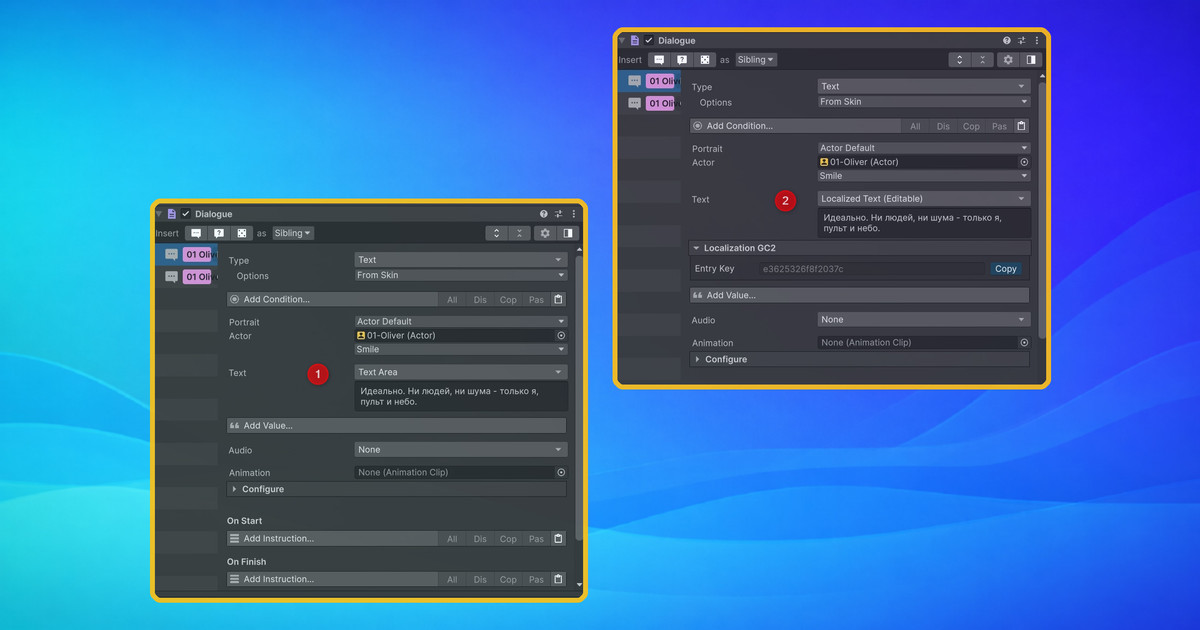The image size is (1200, 630).
Task: Open Sibling dropdown in left Dialogue panel
Action: (293, 233)
